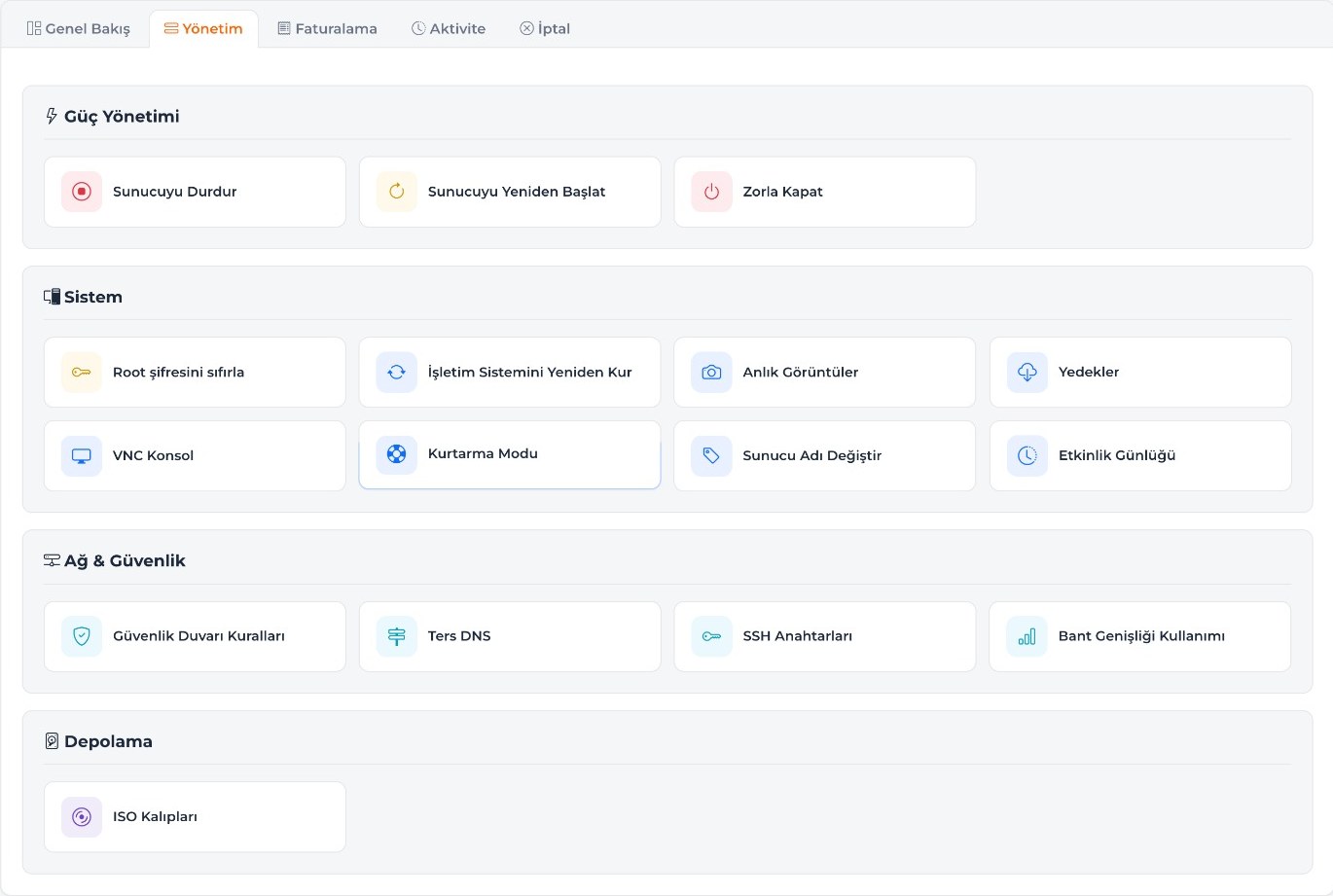Click the camera icon for Anlık Görüntüler
The width and height of the screenshot is (1333, 896).
coord(711,373)
